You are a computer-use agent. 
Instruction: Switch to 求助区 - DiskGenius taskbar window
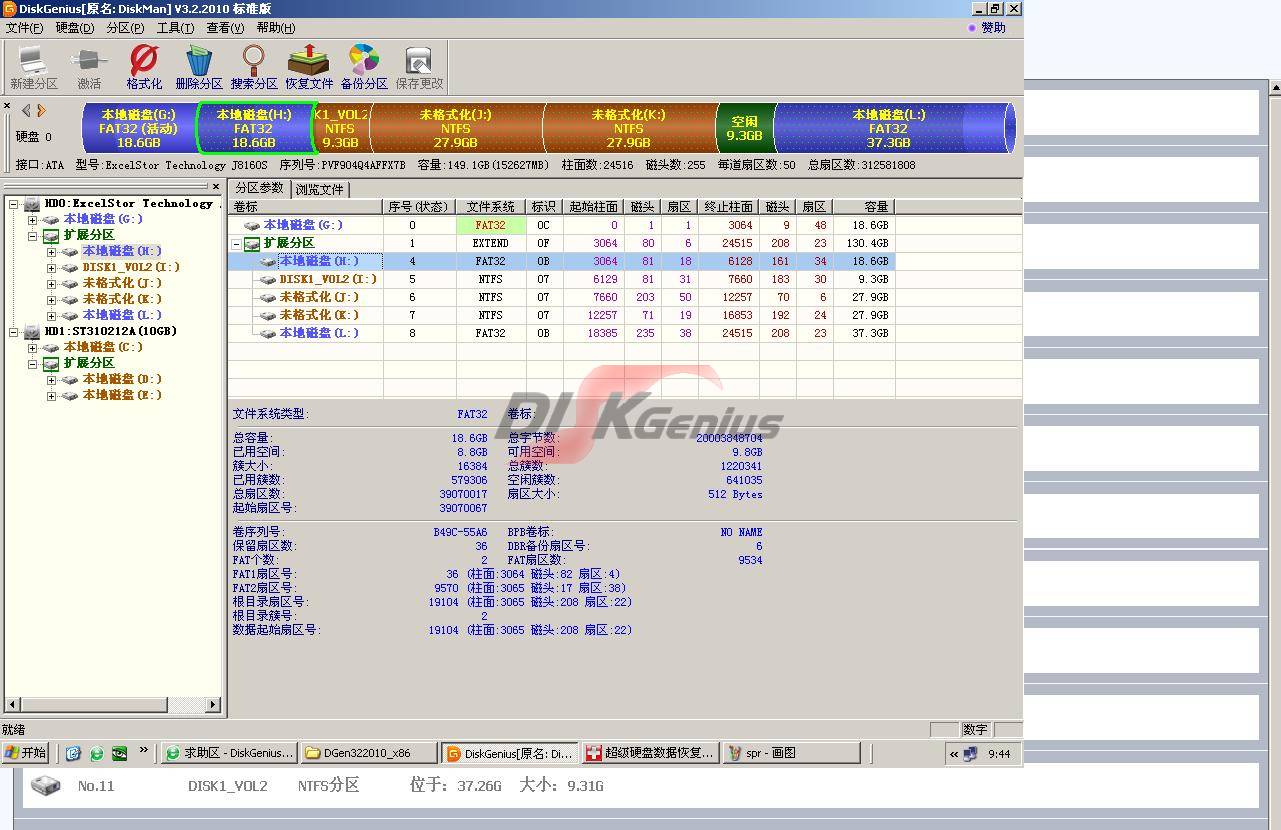[x=229, y=753]
